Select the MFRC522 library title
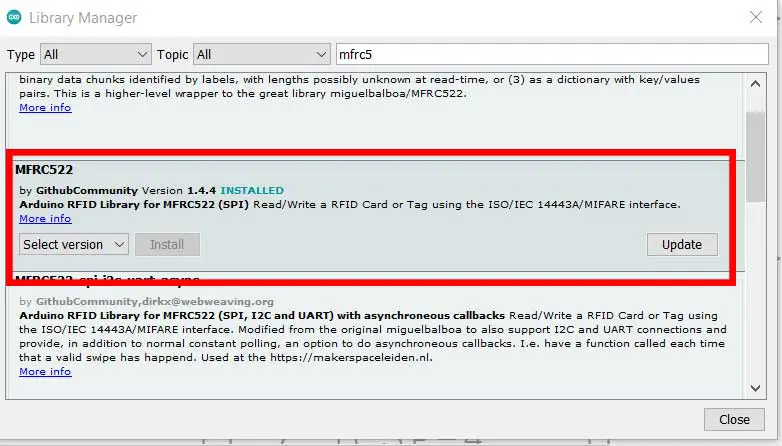Screen dimensions: 782x446 pos(44,170)
